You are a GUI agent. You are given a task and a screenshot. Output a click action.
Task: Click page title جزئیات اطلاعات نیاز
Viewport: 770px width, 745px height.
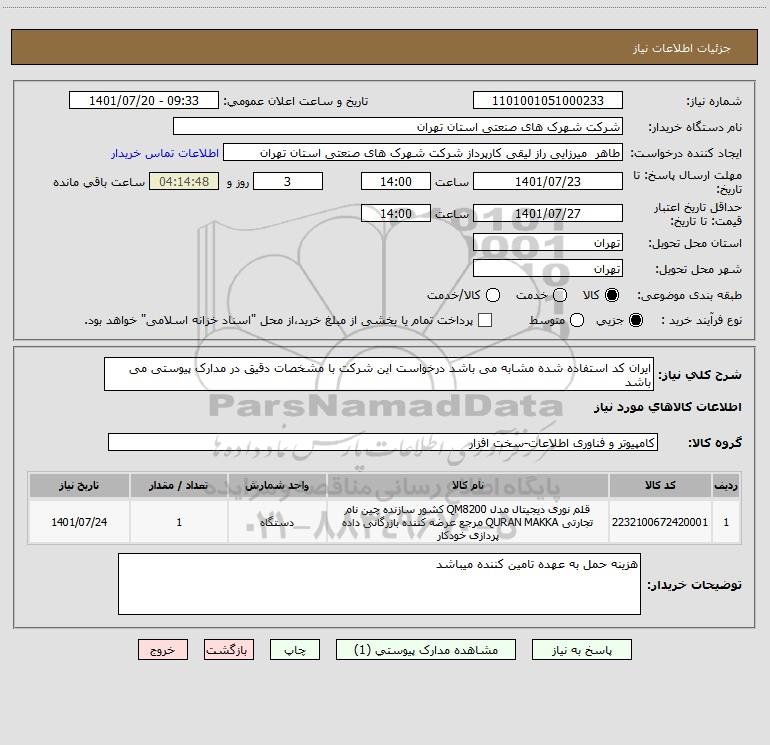point(682,48)
